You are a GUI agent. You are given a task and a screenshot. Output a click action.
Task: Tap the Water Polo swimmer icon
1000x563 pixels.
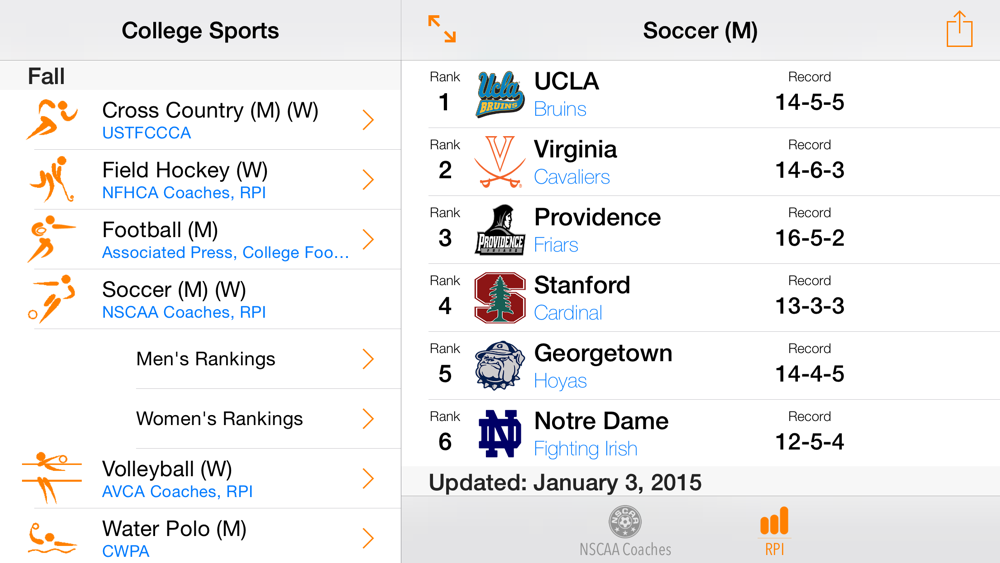click(x=51, y=538)
